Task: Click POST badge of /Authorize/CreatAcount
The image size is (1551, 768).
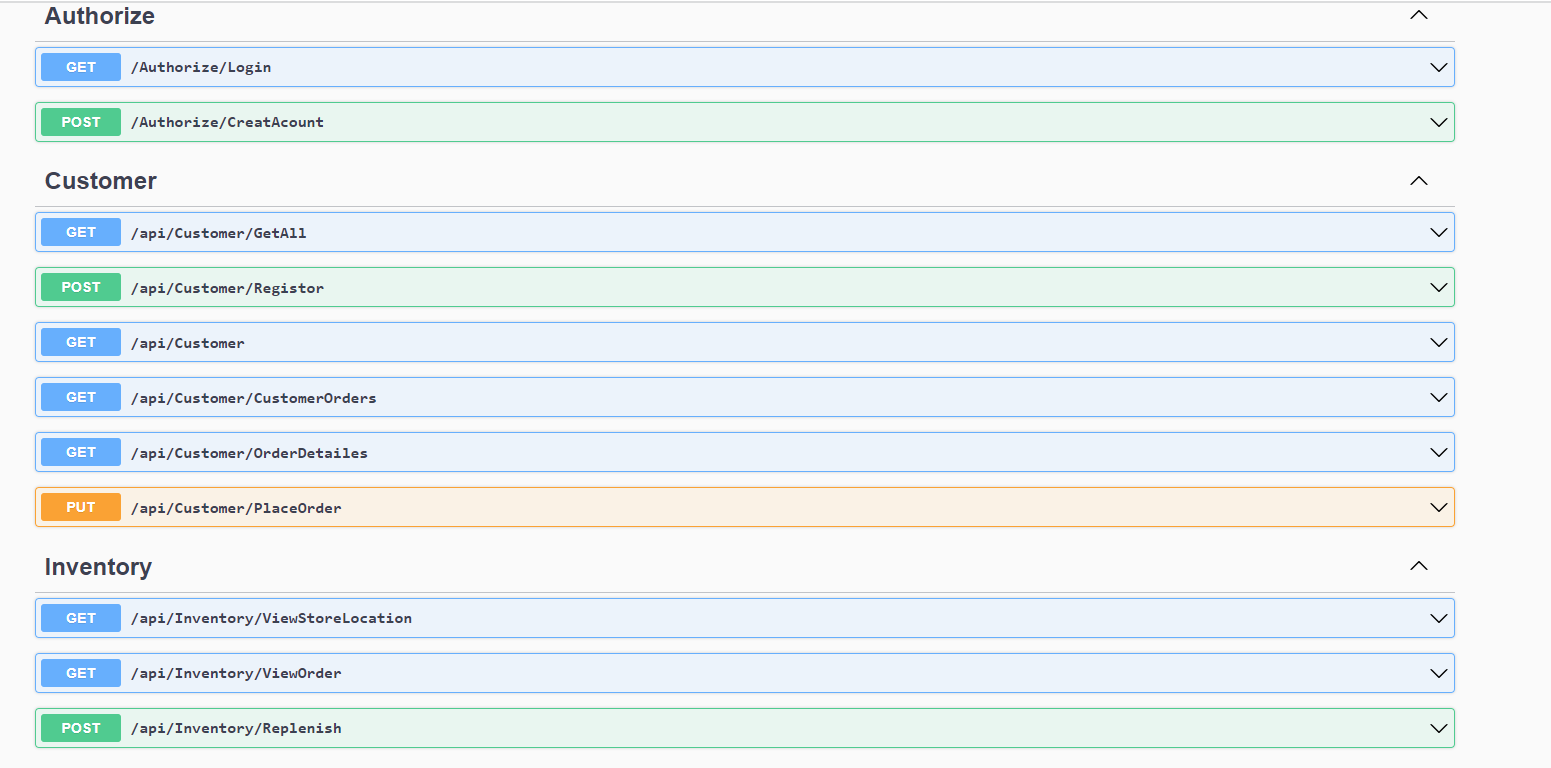Action: point(81,122)
